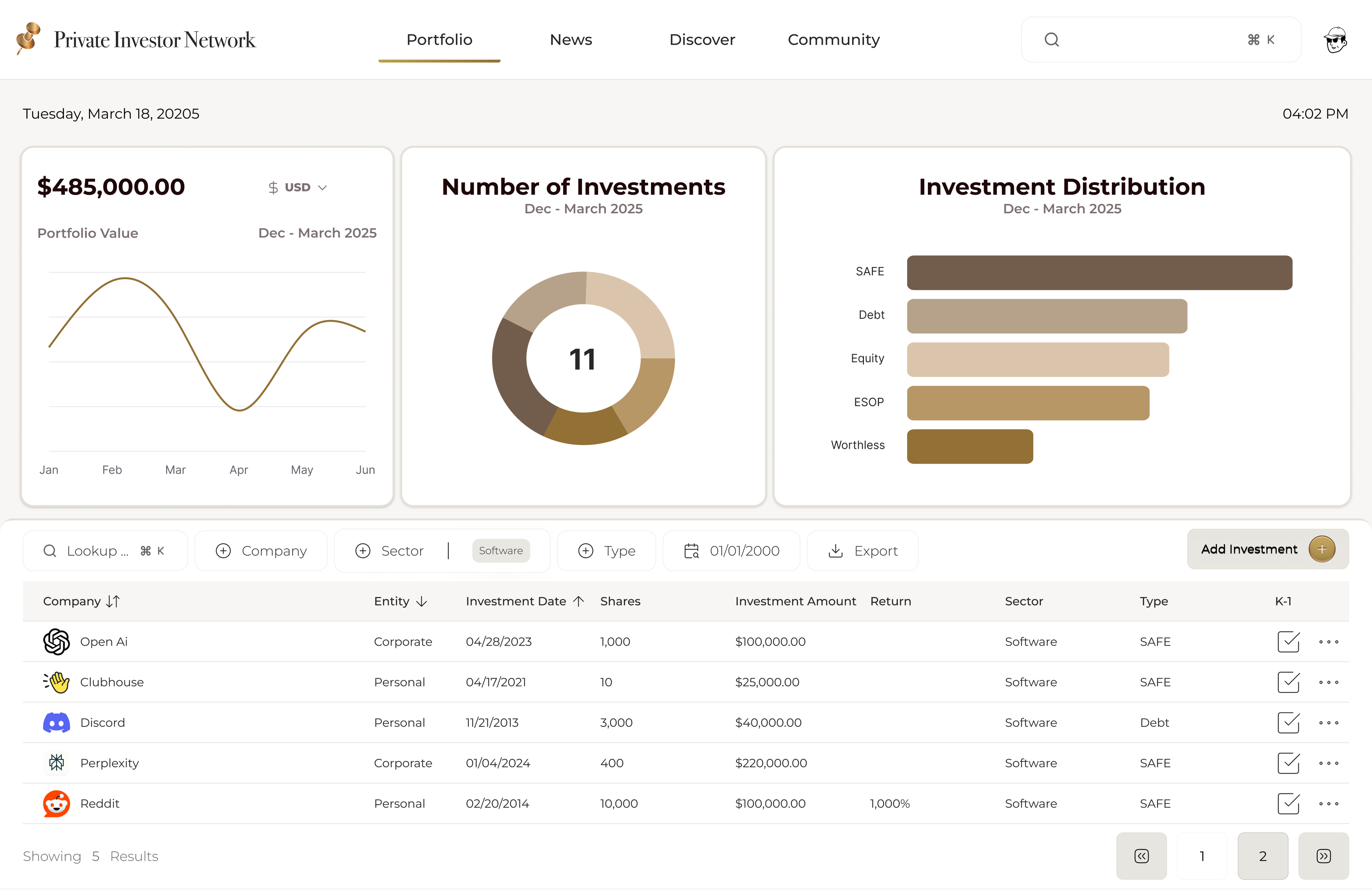The height and width of the screenshot is (890, 1372).
Task: Click the download icon beside Export
Action: pos(835,551)
